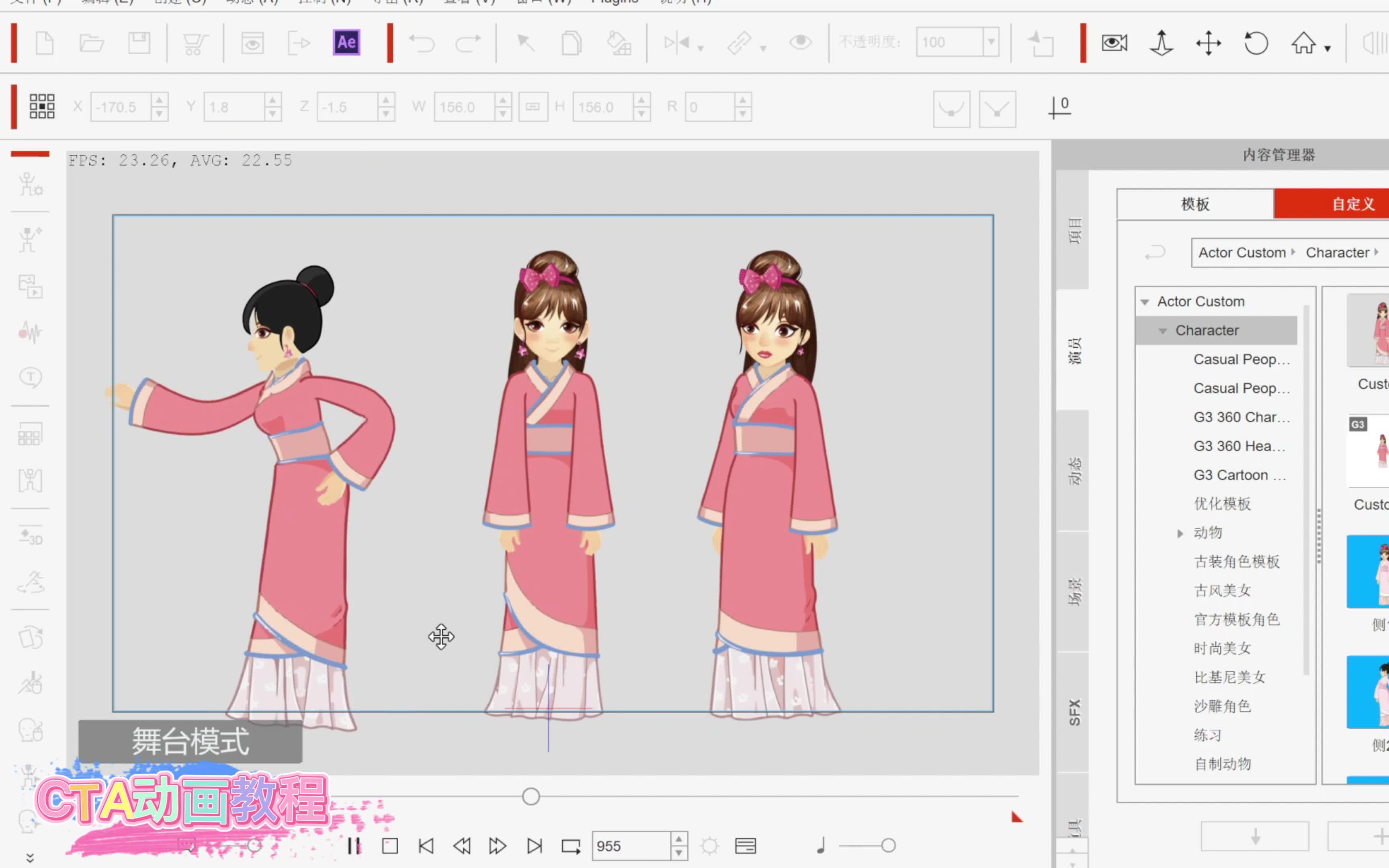Click the pause playback button

coord(354,845)
